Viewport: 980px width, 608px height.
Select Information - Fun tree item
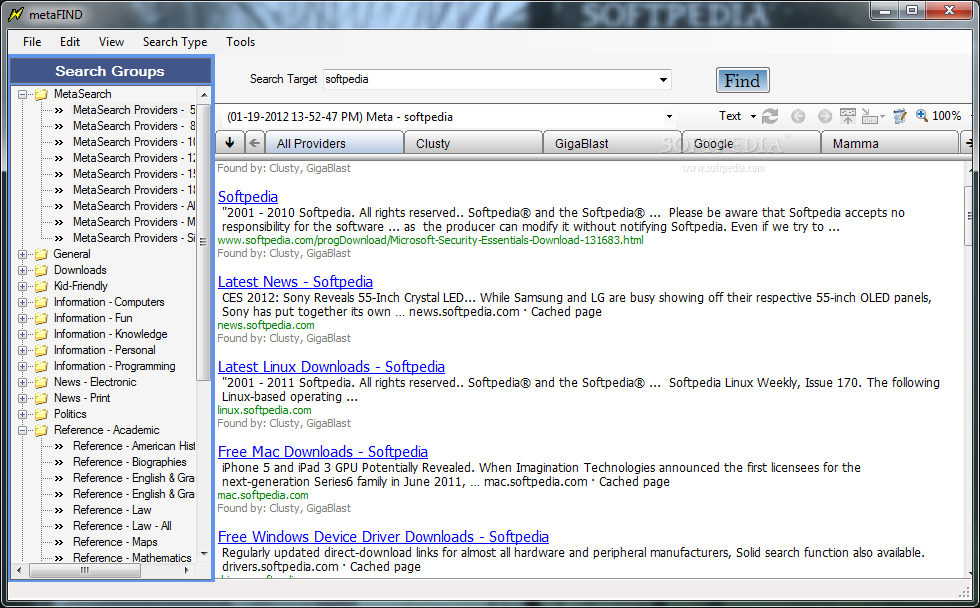(x=93, y=318)
